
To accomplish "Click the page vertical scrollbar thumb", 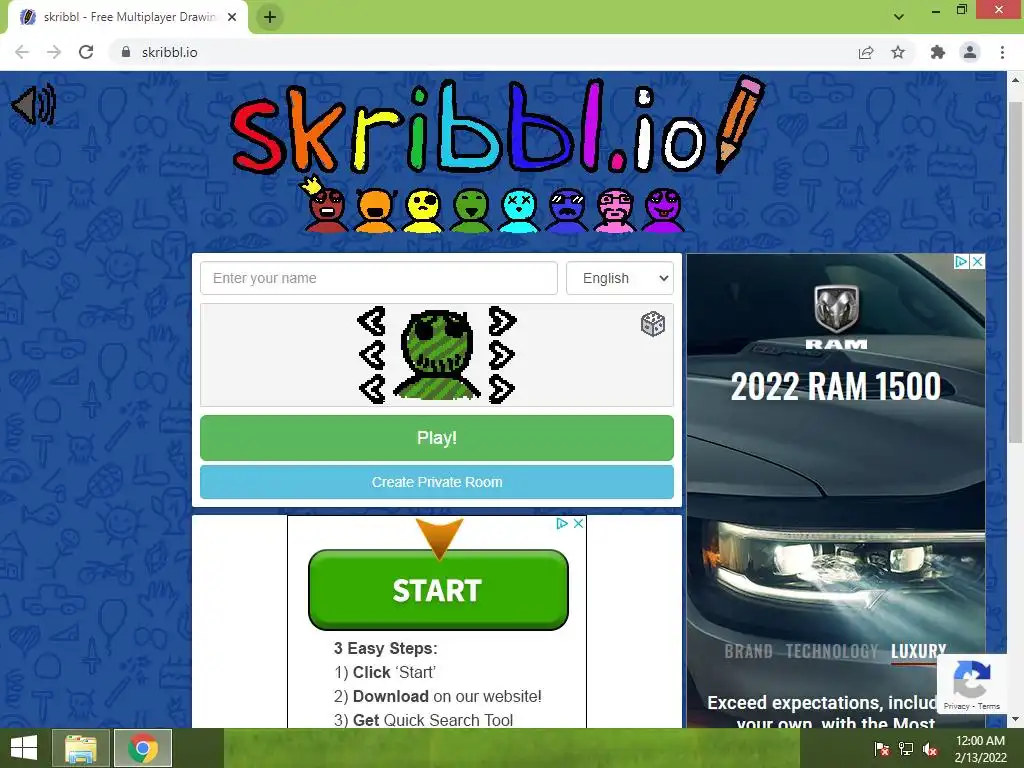I will [x=1016, y=272].
